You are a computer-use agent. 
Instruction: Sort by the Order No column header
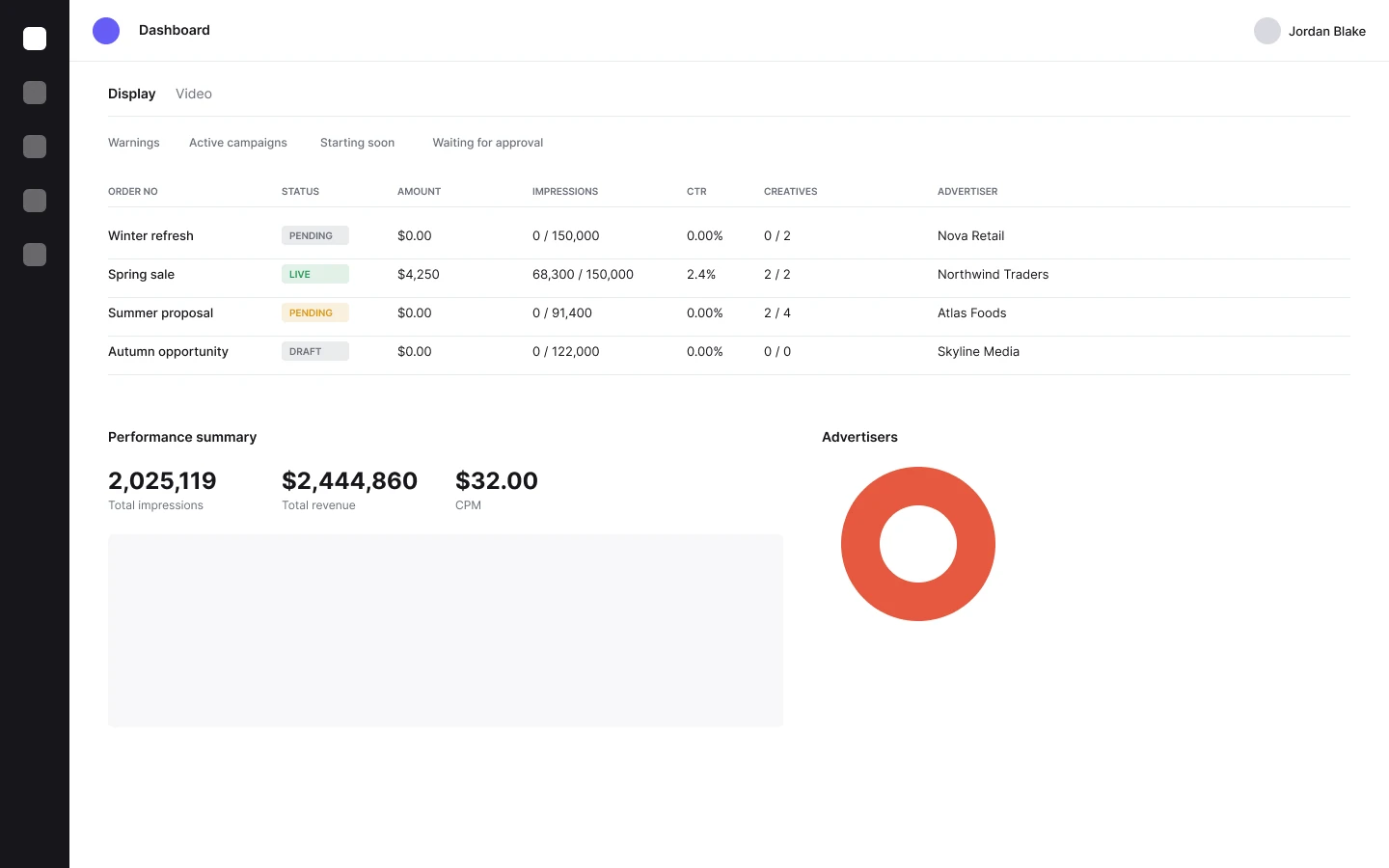[133, 191]
